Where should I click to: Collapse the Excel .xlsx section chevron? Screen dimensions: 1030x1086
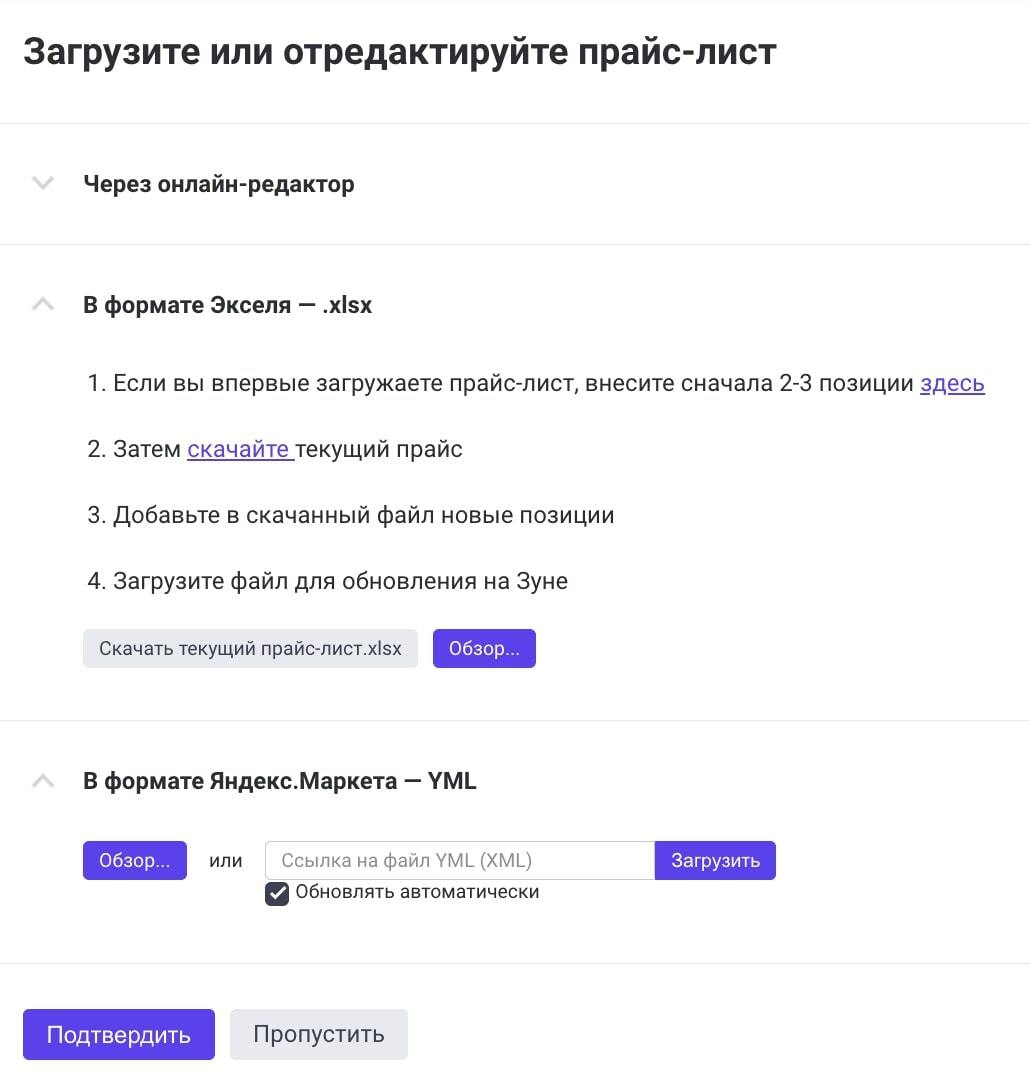pos(43,304)
